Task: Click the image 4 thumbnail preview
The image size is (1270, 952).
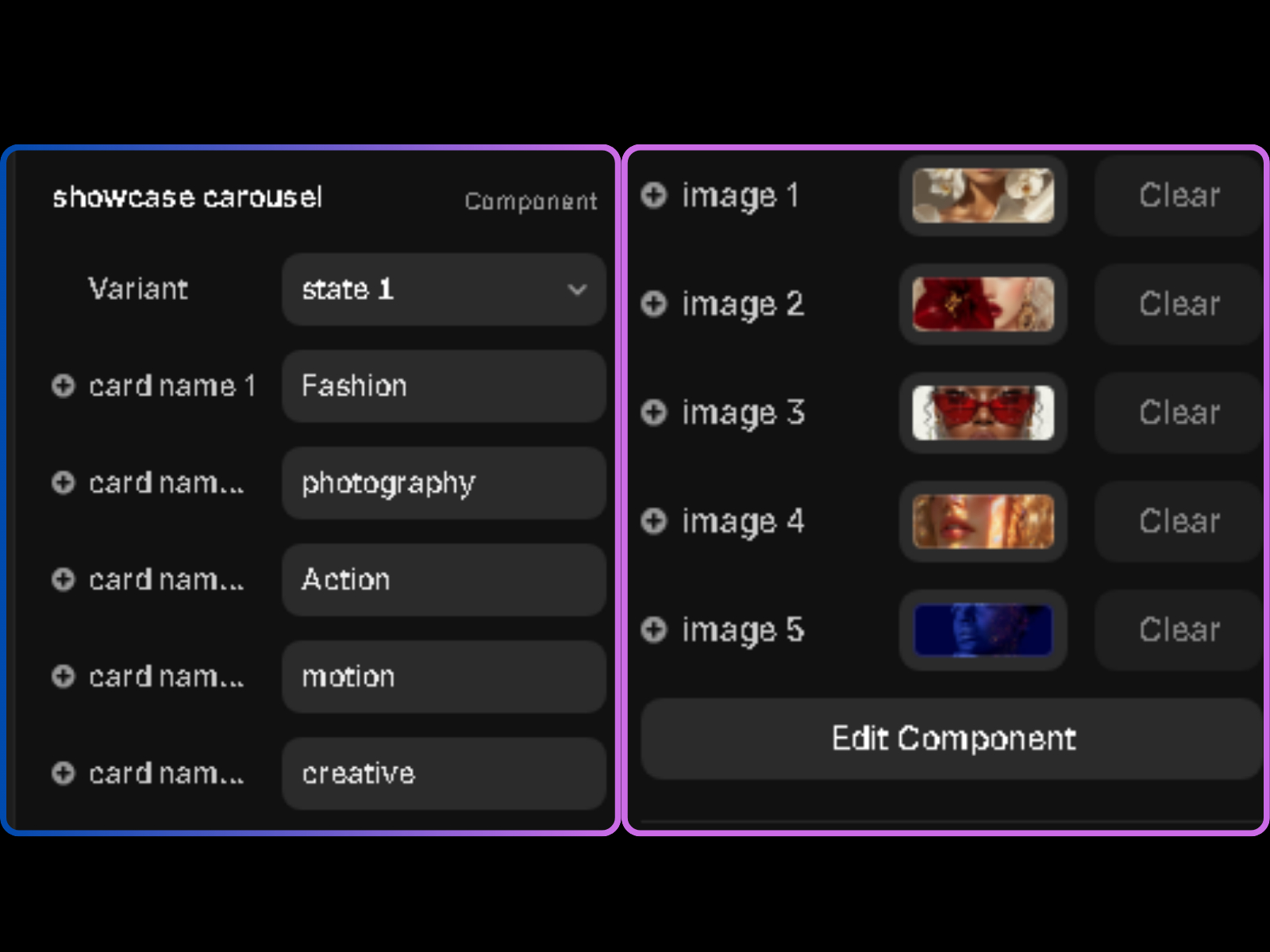Action: [983, 522]
